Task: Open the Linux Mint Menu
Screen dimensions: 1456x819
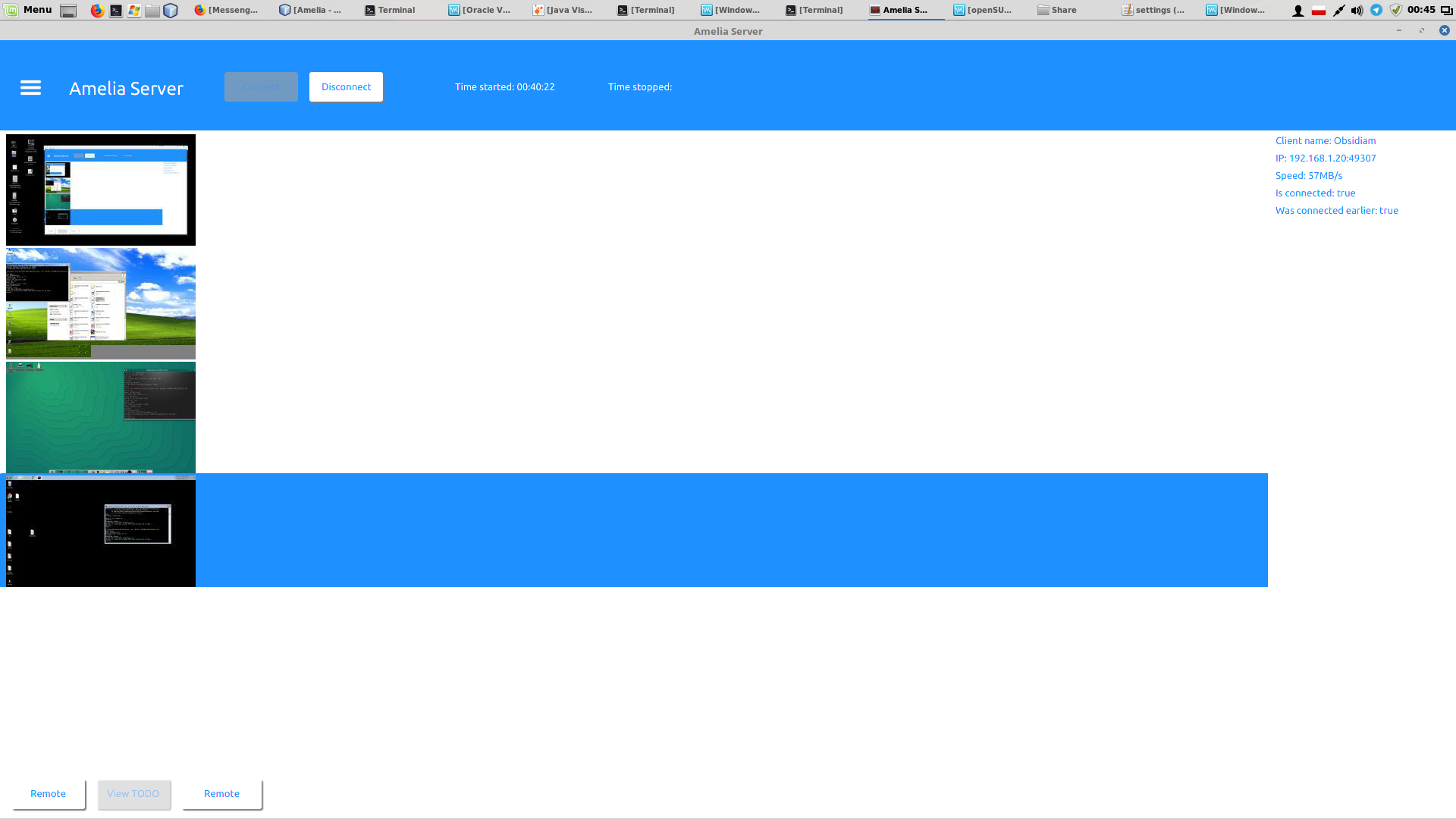Action: [x=29, y=10]
